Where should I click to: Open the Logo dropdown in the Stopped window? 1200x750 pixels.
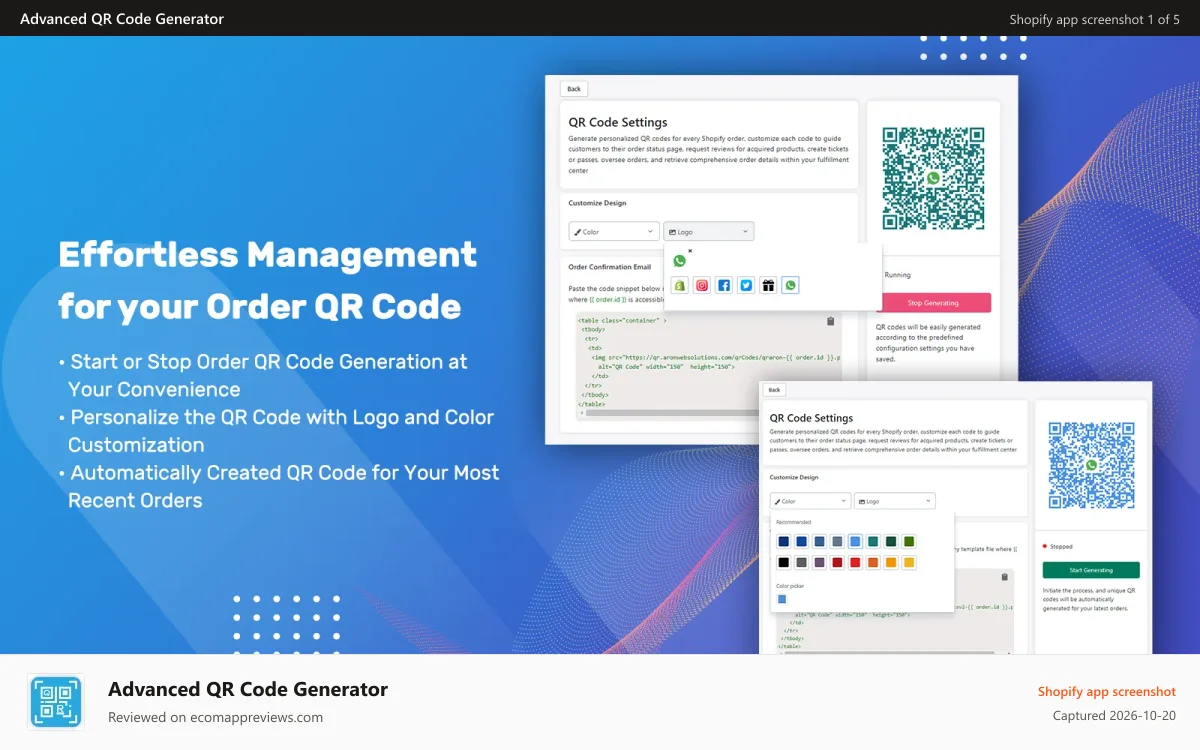pos(894,501)
